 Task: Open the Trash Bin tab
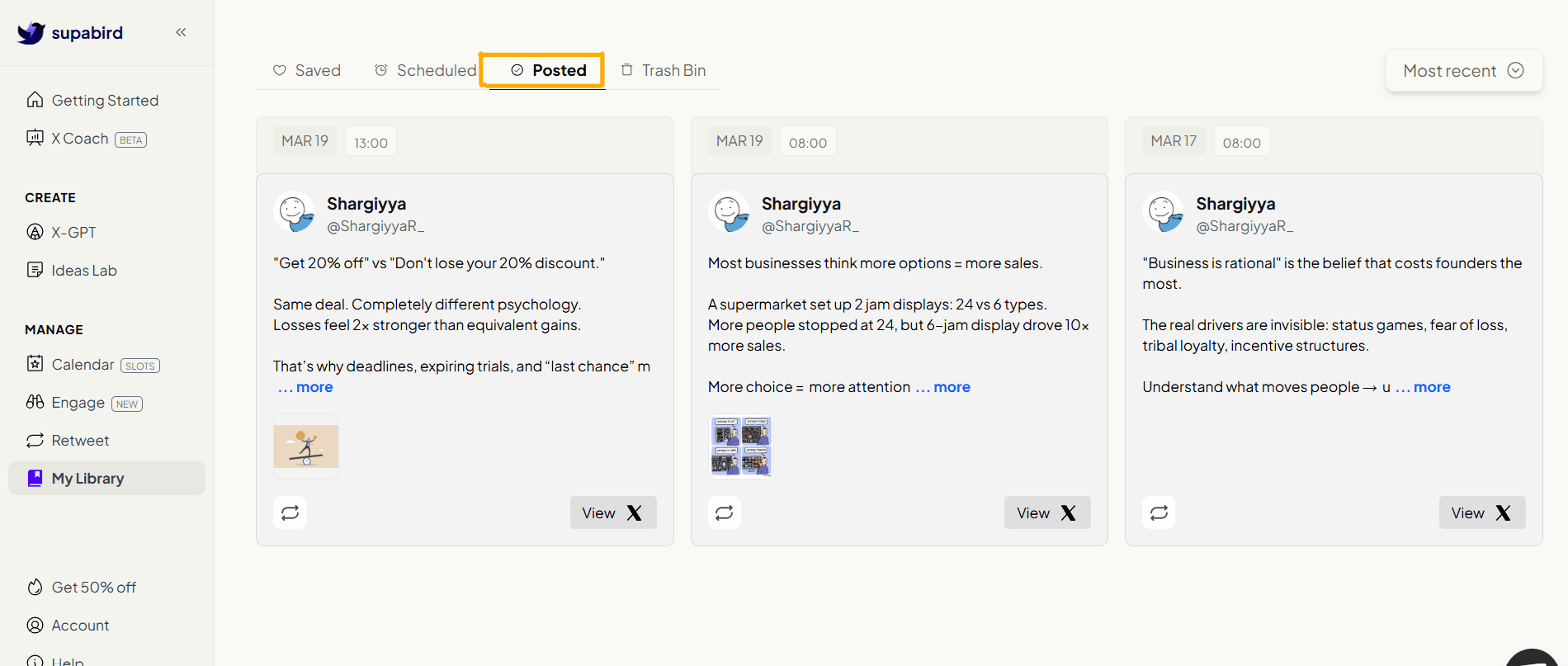click(x=663, y=70)
